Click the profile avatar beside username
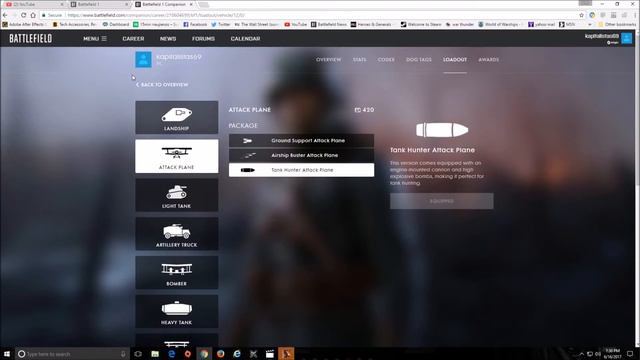 143,60
